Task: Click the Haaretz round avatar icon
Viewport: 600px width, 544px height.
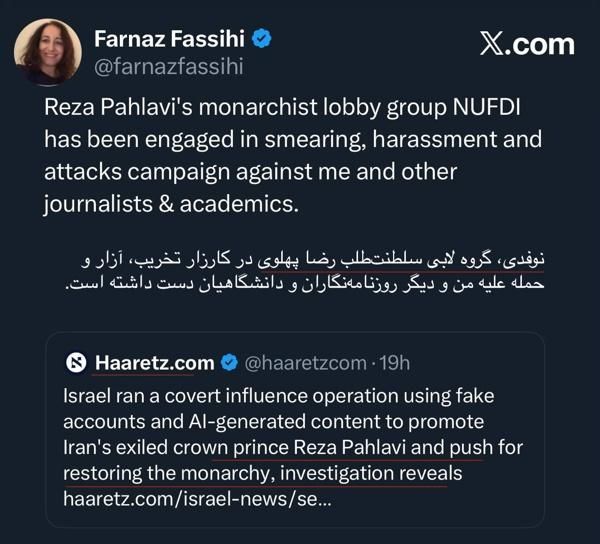Action: tap(77, 361)
